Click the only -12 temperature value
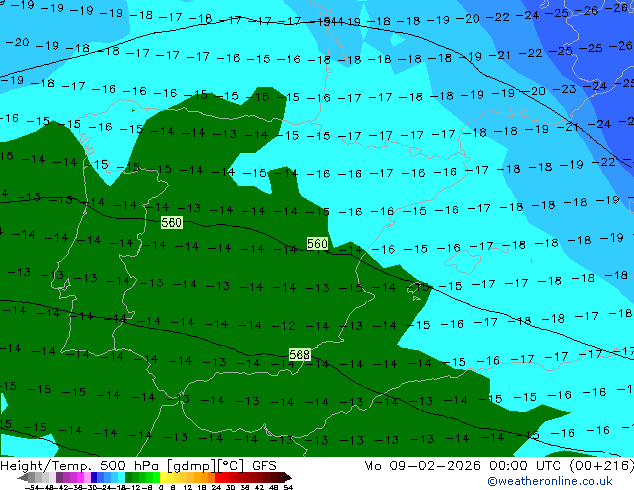This screenshot has width=634, height=490. (283, 326)
